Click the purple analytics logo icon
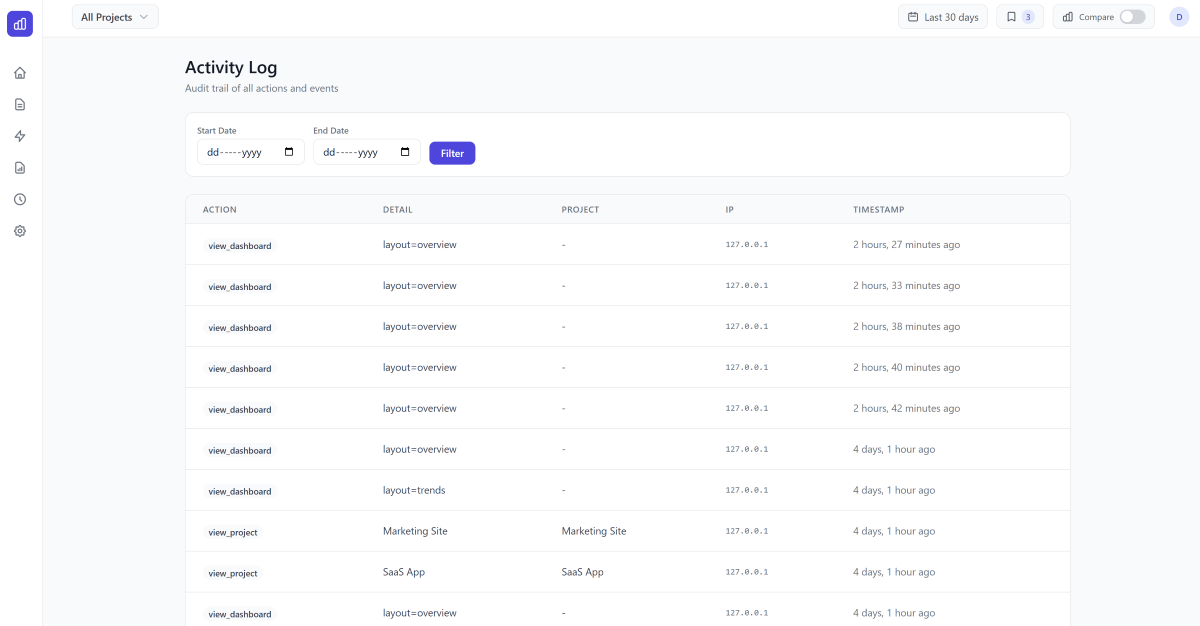The height and width of the screenshot is (626, 1200). [x=20, y=24]
